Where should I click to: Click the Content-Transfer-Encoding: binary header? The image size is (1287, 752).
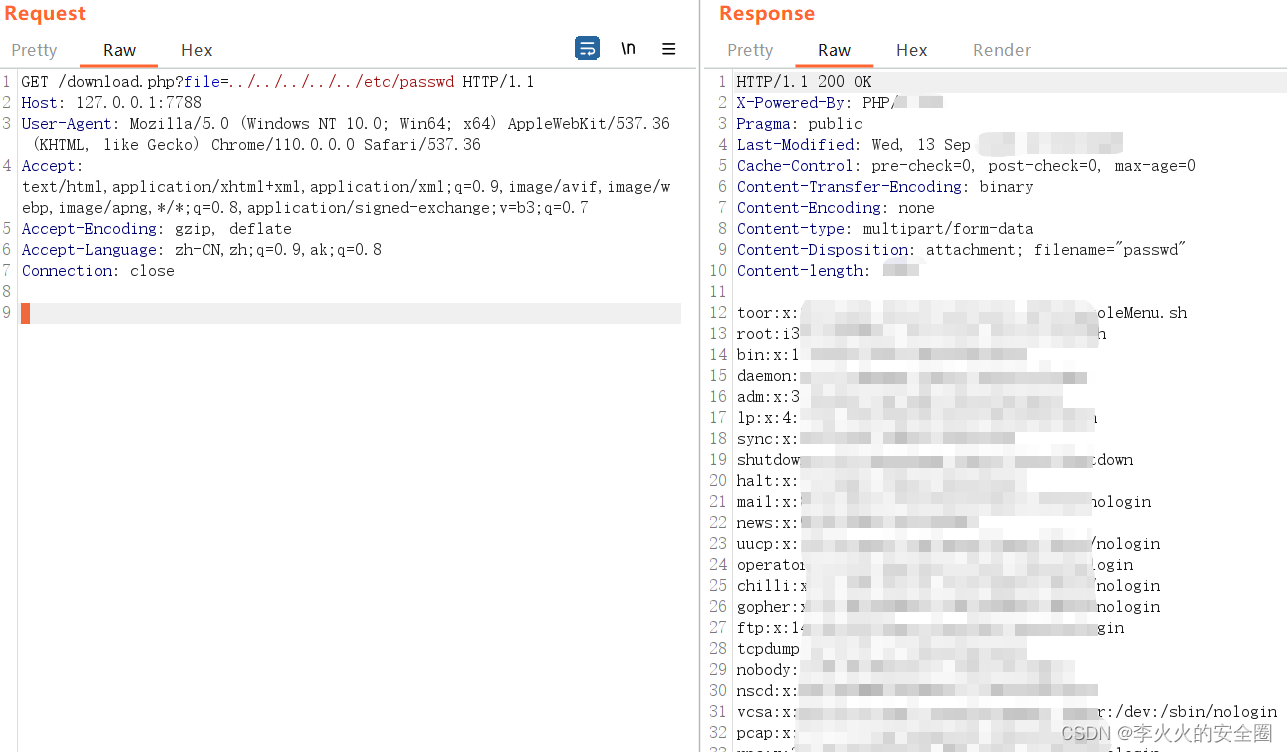[885, 187]
